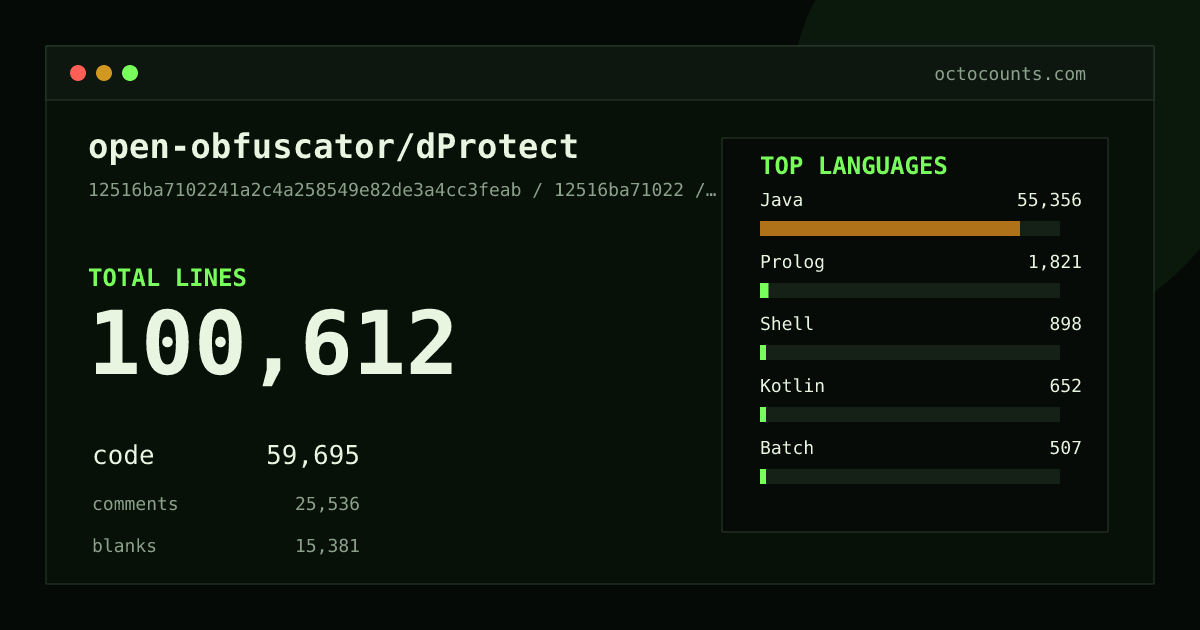The image size is (1200, 630).
Task: Click the 507 Batch line count
Action: [1065, 448]
